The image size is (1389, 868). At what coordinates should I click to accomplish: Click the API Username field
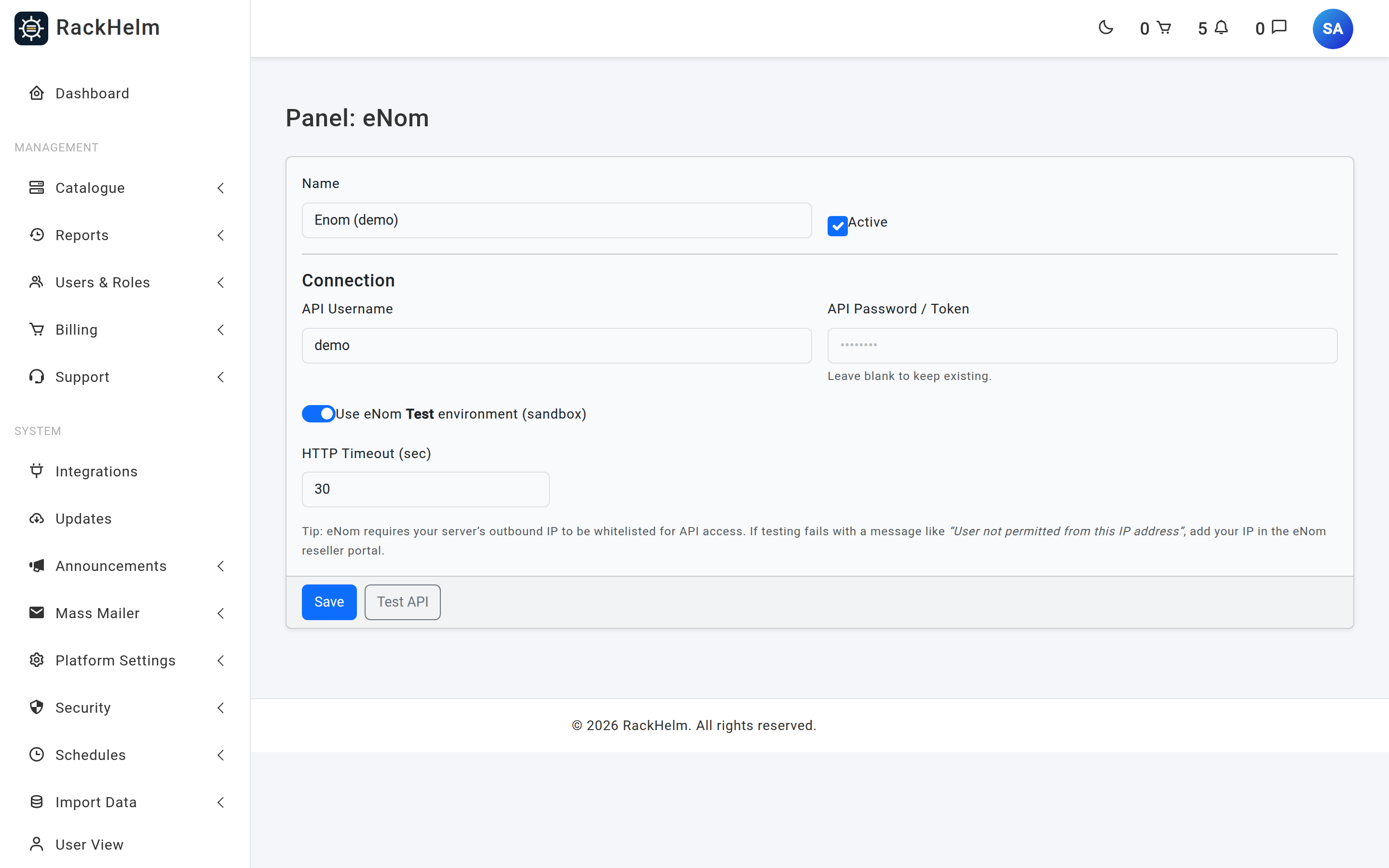pyautogui.click(x=556, y=345)
